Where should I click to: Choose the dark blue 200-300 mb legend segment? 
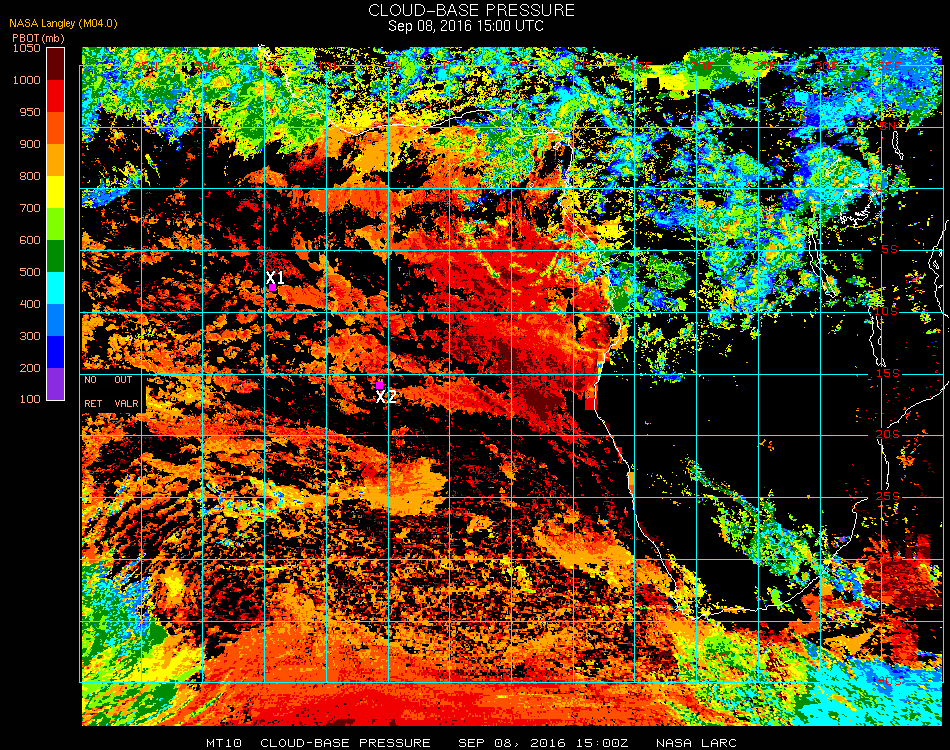click(55, 352)
